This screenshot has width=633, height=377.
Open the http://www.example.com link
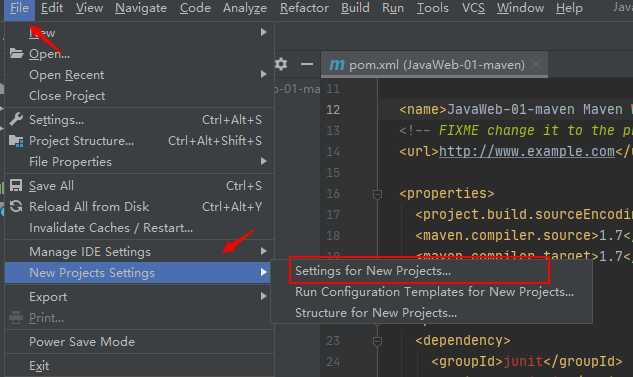(x=527, y=151)
